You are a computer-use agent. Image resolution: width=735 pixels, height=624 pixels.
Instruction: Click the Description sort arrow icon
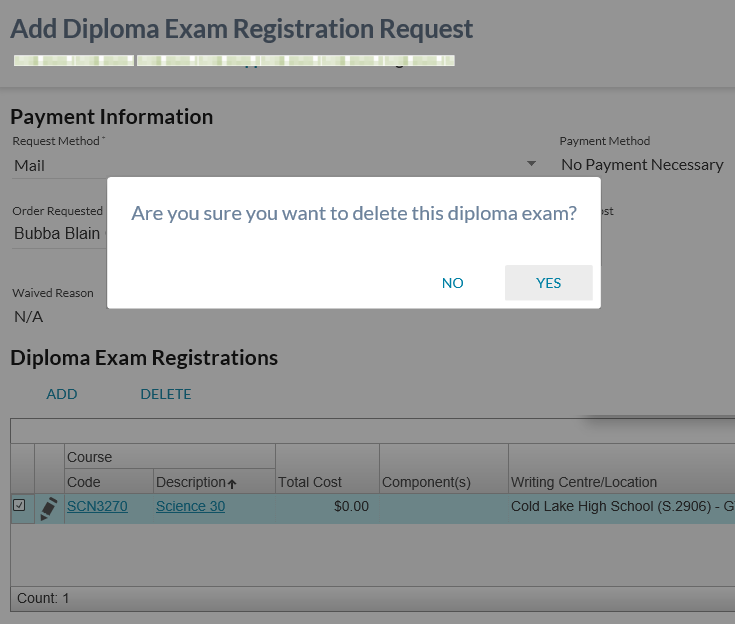tap(232, 483)
